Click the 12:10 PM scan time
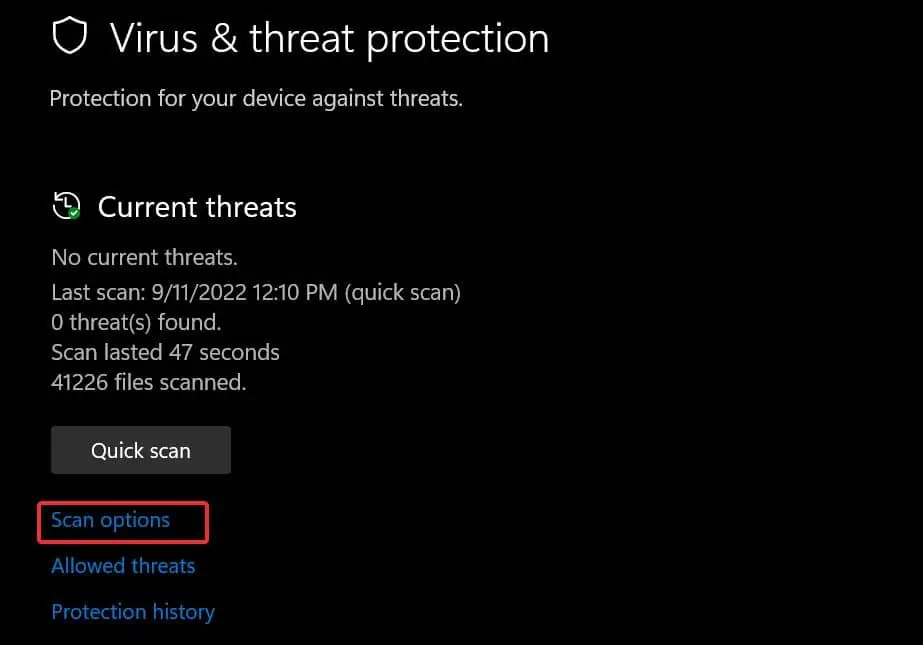 tap(295, 292)
